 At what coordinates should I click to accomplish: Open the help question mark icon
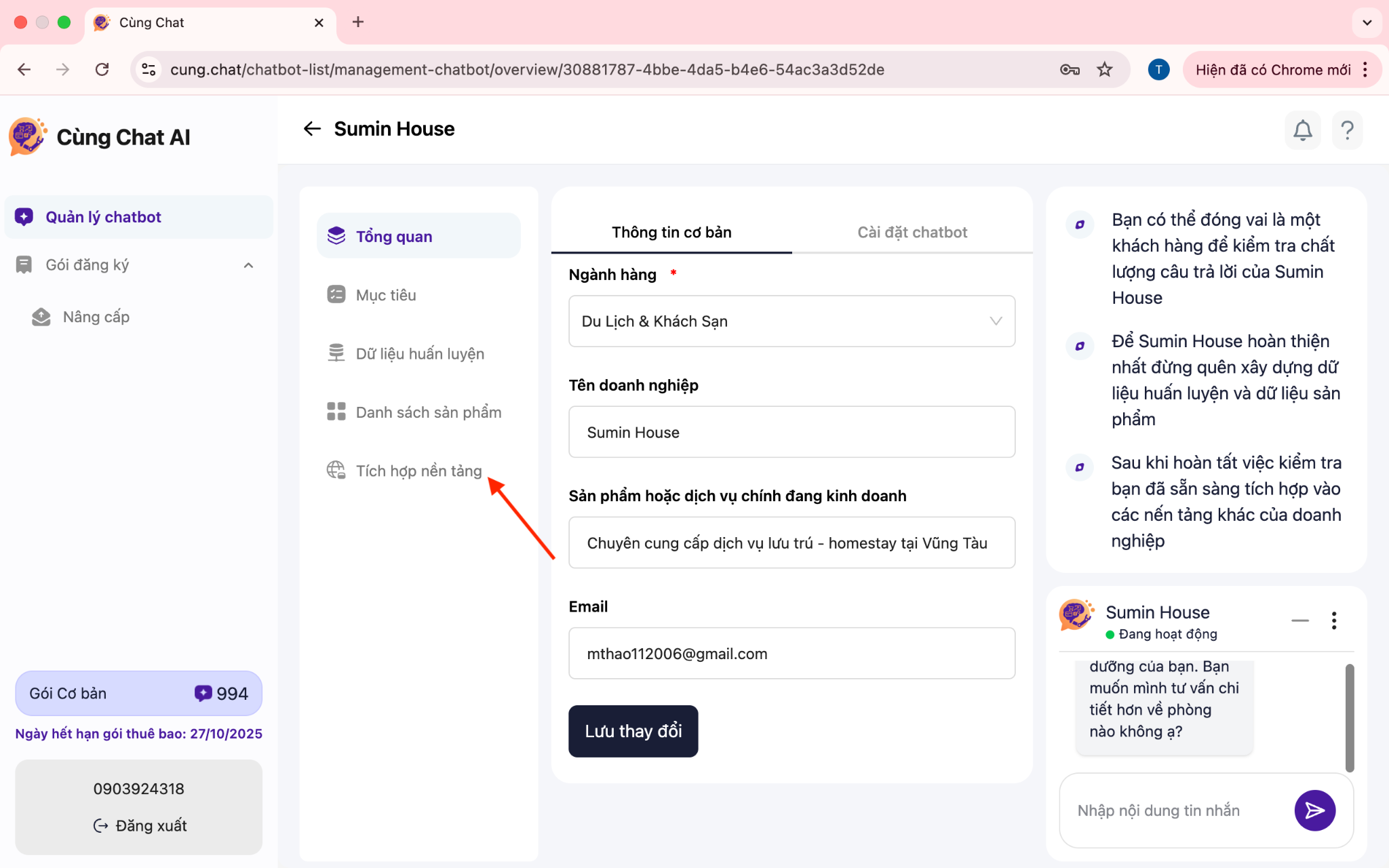(1347, 130)
